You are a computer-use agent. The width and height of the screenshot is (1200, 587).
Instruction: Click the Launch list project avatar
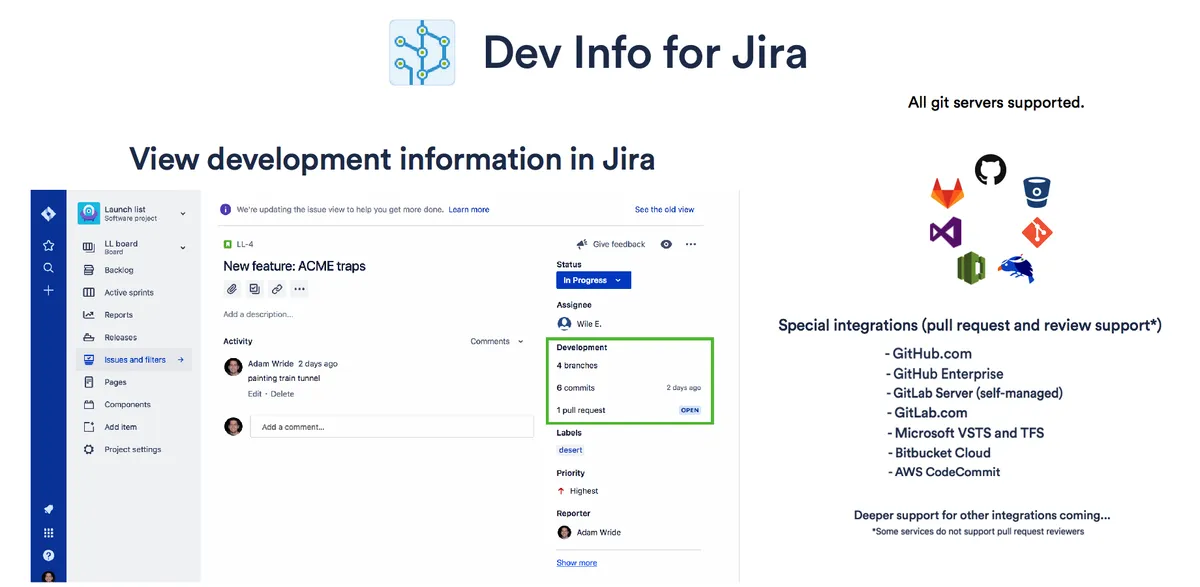click(89, 213)
